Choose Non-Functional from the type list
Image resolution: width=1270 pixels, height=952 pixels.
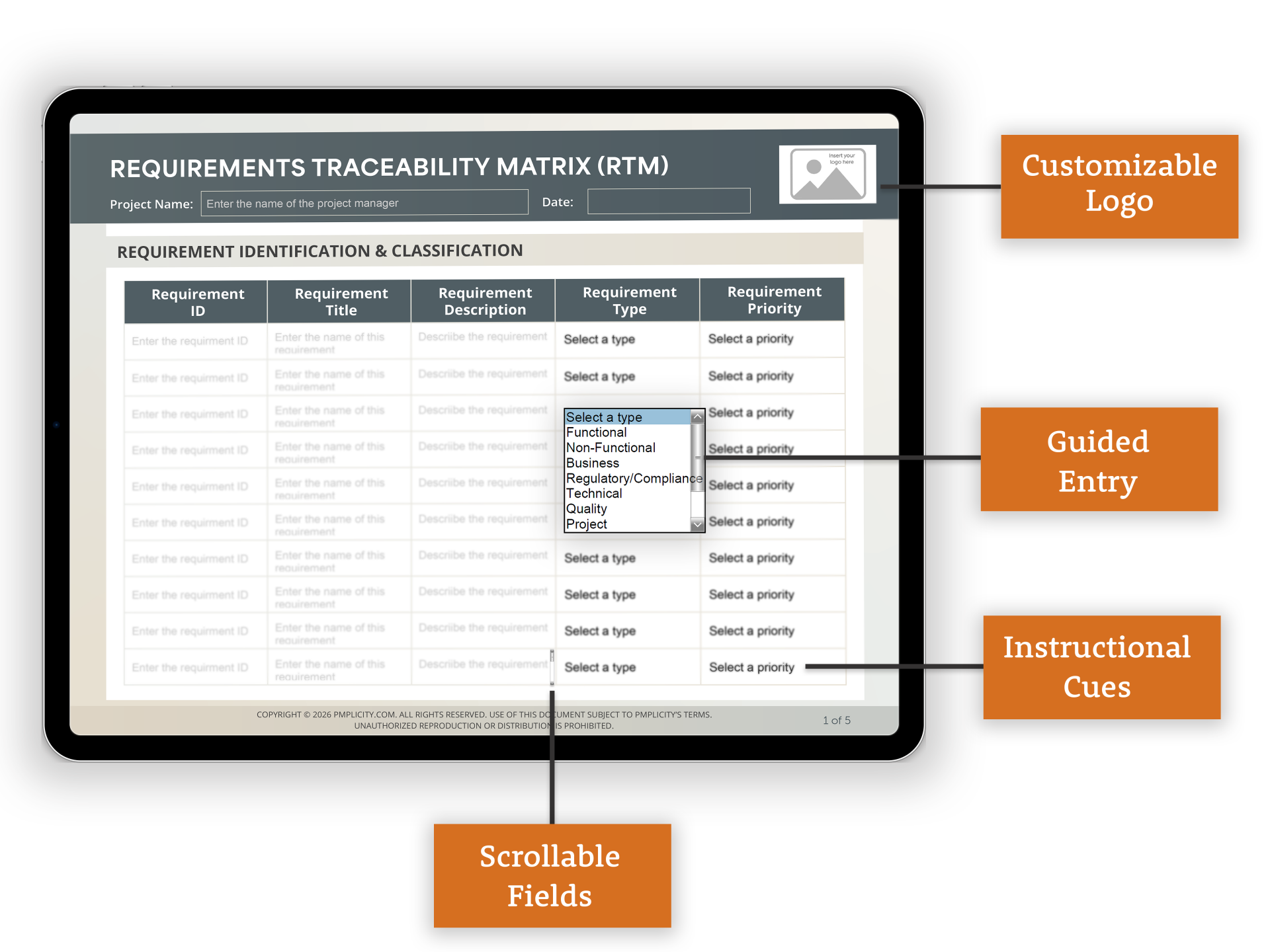[x=611, y=448]
